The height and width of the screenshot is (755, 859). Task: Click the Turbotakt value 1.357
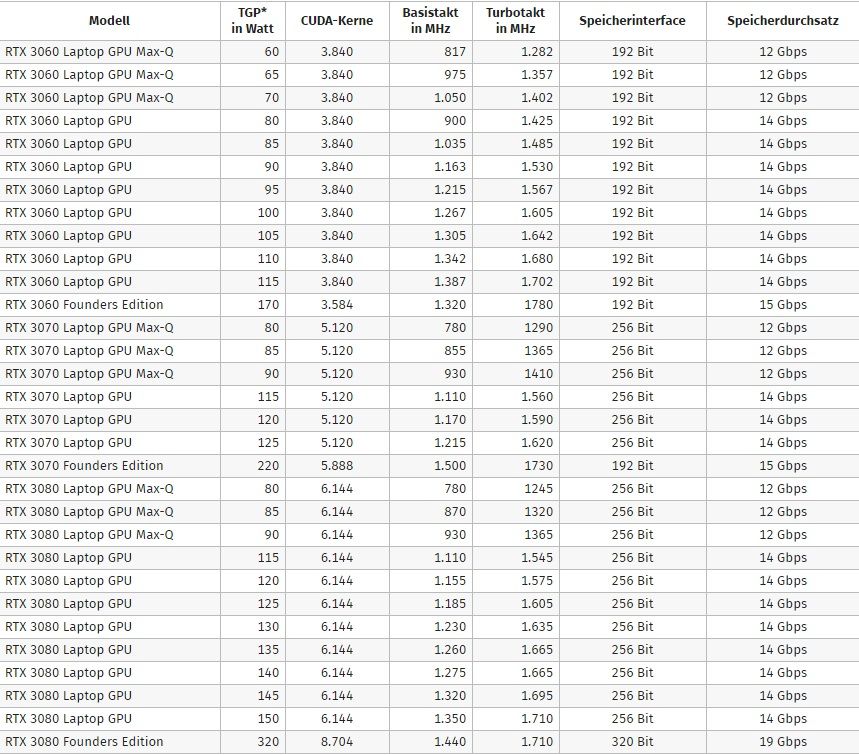click(x=537, y=75)
